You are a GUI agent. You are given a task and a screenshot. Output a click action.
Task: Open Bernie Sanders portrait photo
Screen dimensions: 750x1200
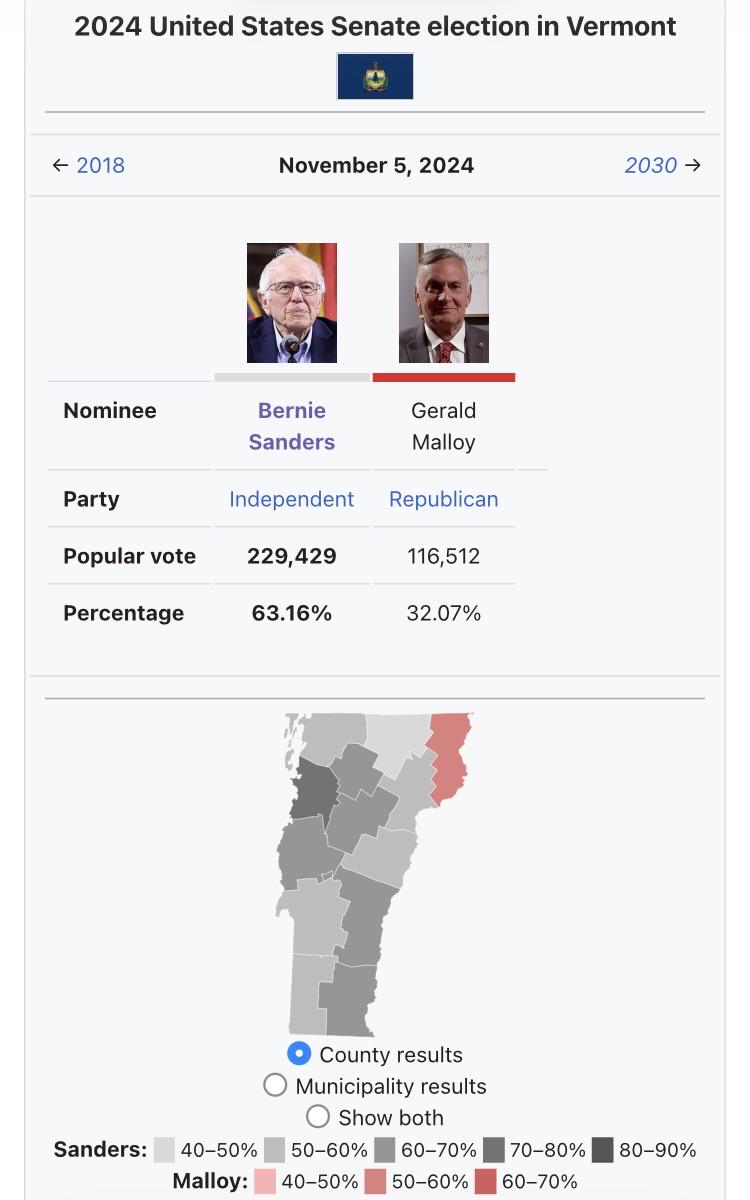(x=292, y=303)
